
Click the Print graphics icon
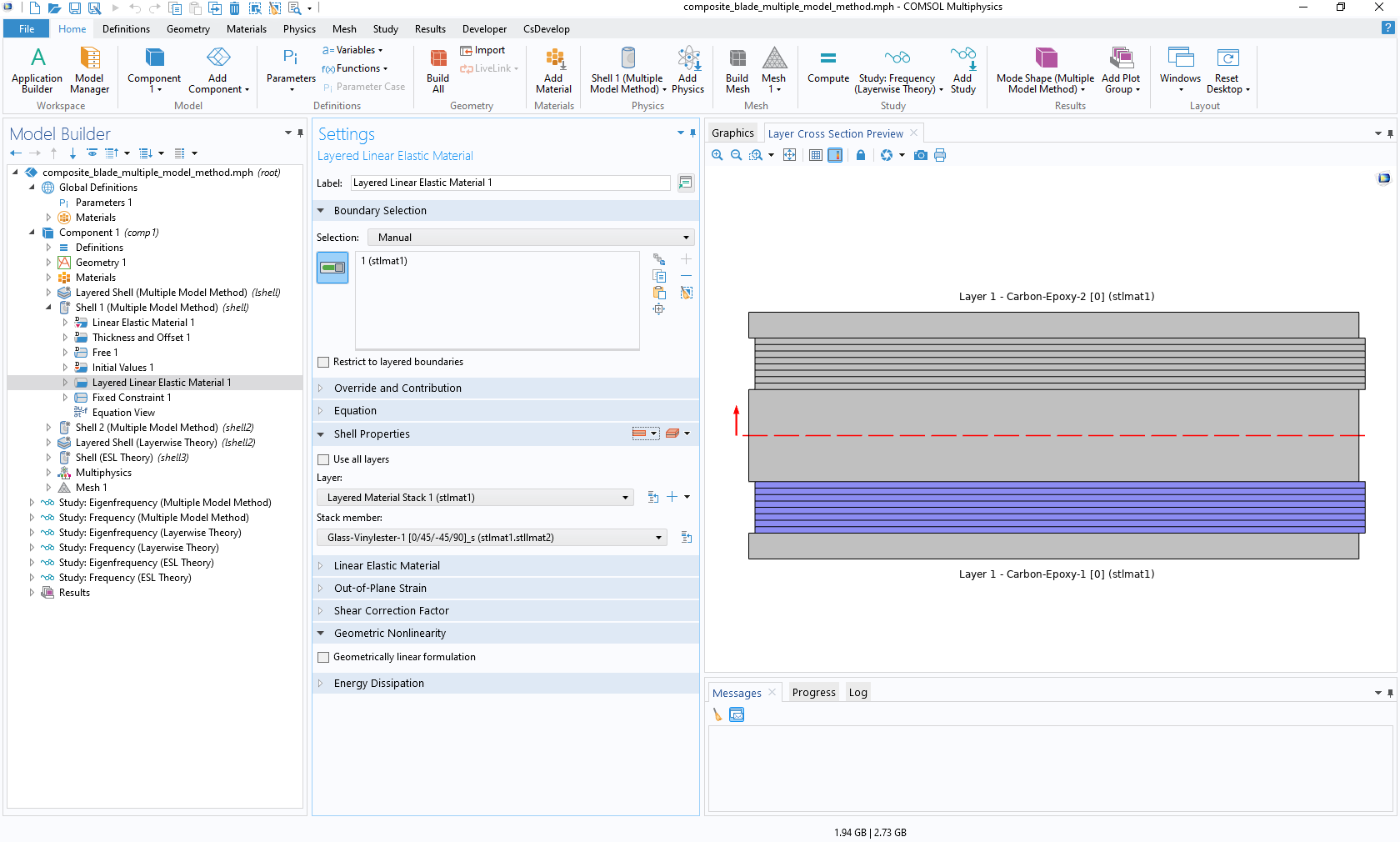click(x=940, y=155)
